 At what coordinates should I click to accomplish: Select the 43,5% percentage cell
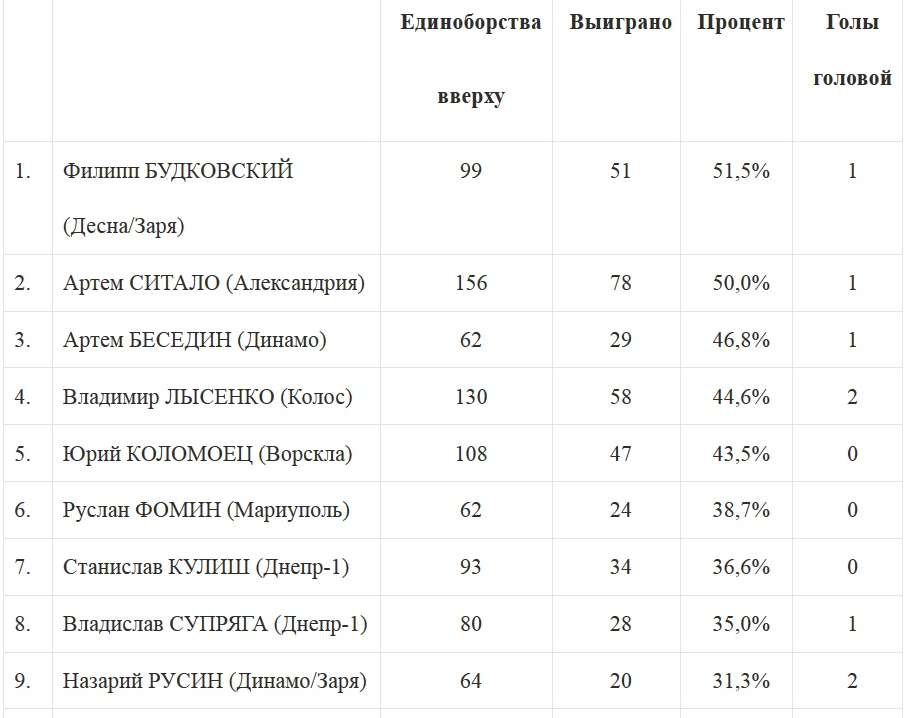[x=740, y=454]
